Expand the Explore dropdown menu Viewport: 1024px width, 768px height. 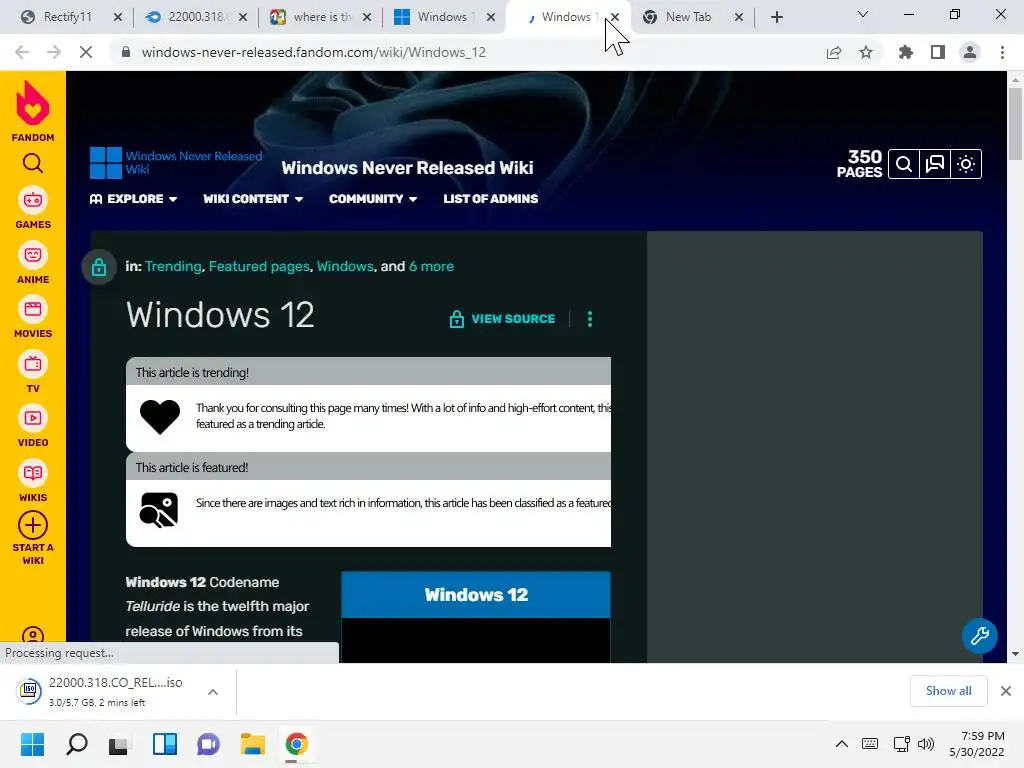pos(133,199)
